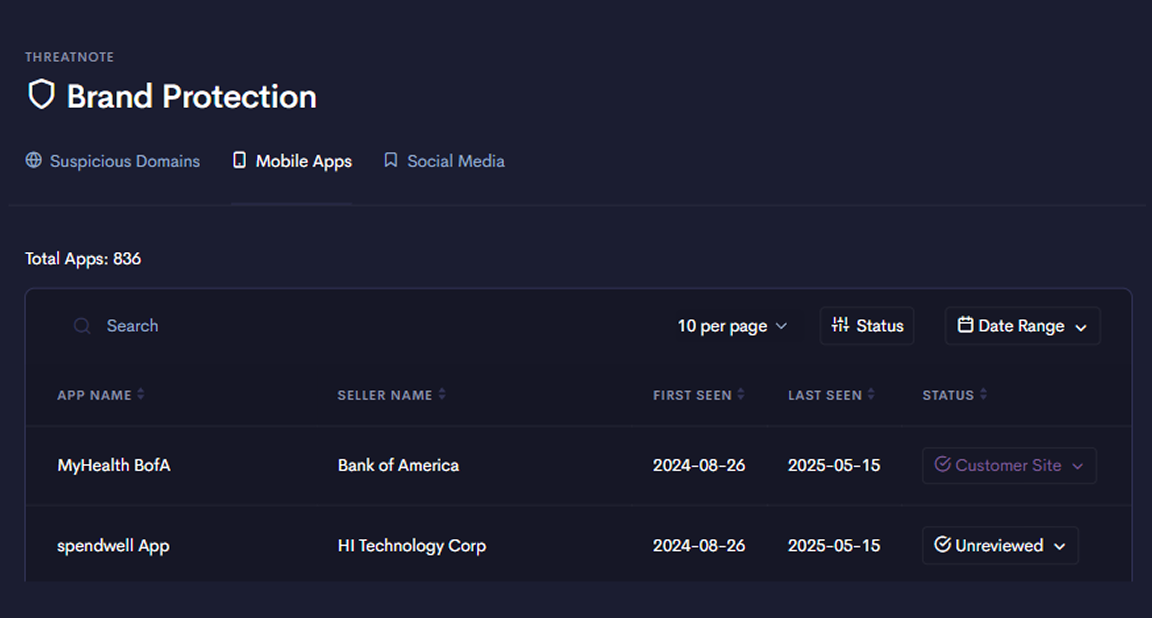Click the chevron beside 10 per page
Viewport: 1152px width, 618px height.
[781, 326]
